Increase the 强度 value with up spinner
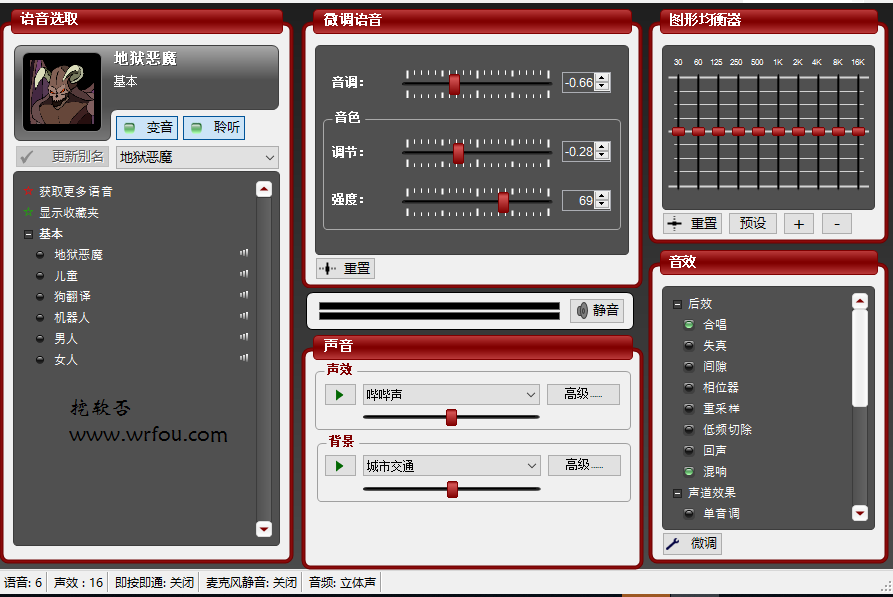Viewport: 893px width, 597px height. (x=603, y=196)
